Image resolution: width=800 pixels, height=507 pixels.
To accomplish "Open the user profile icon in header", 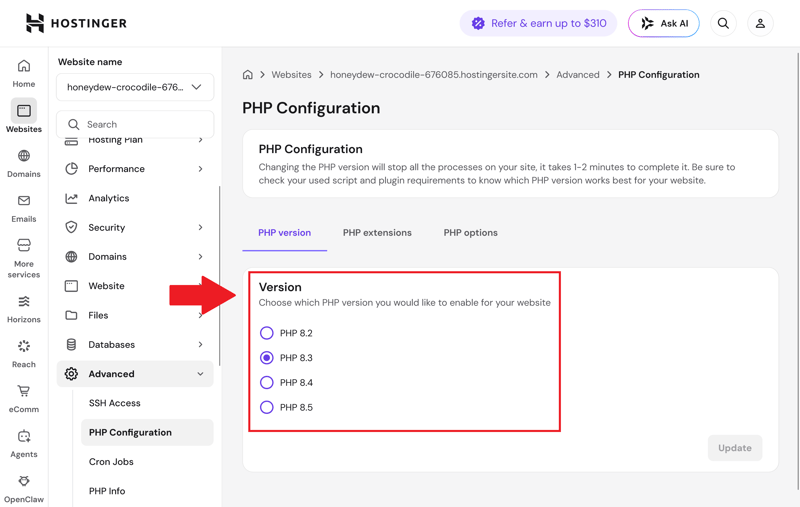I will point(760,23).
